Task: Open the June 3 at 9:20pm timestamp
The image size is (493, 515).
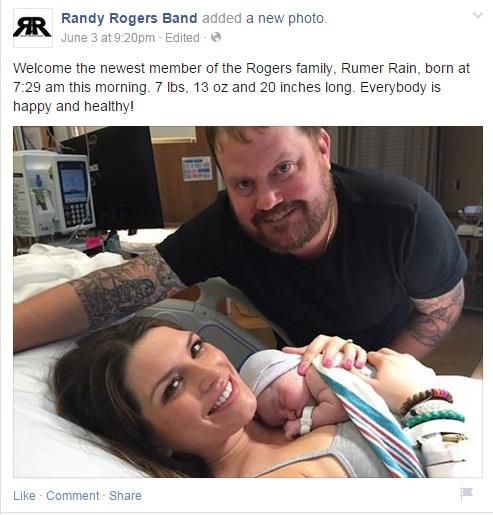Action: pyautogui.click(x=108, y=38)
